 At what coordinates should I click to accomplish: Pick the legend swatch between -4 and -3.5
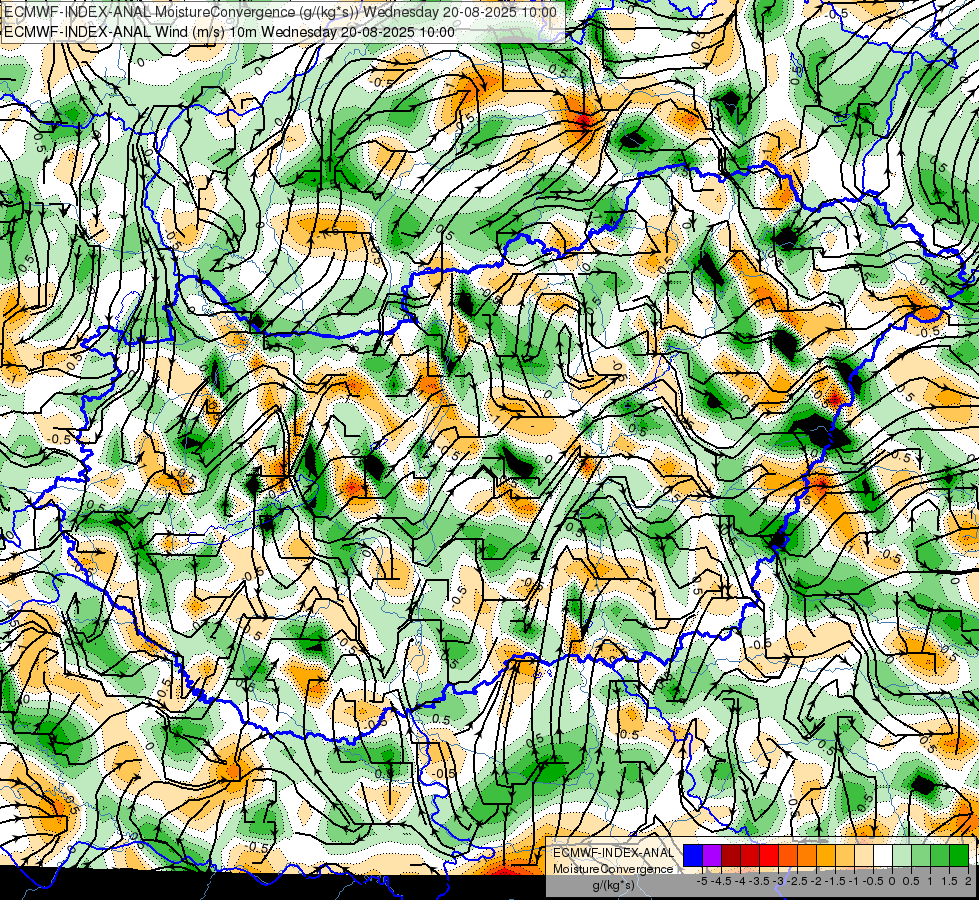click(x=750, y=856)
